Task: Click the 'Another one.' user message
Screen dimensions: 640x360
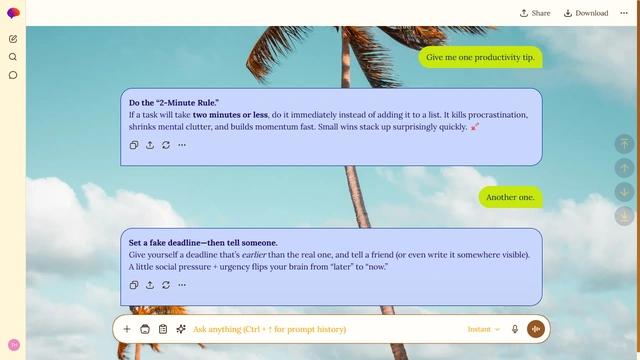Action: (510, 197)
